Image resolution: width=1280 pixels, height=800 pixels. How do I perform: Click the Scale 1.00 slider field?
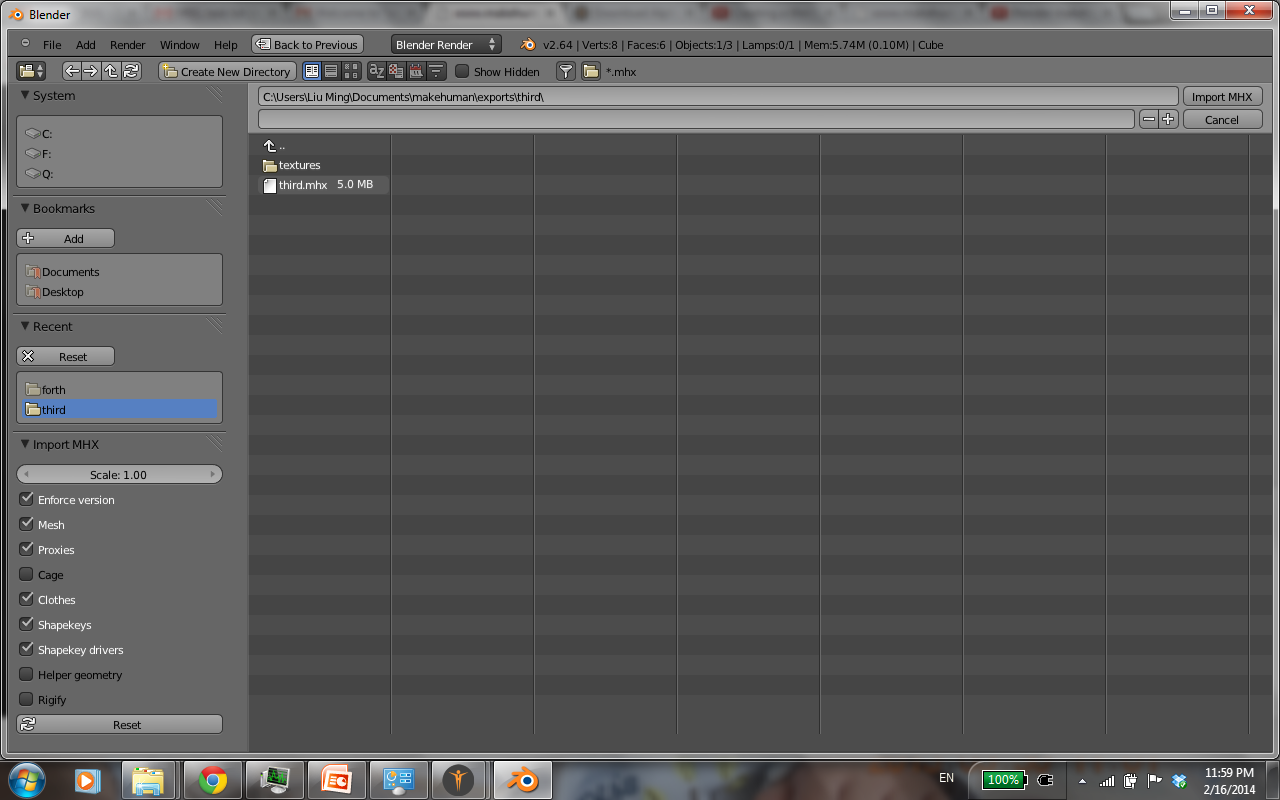120,474
